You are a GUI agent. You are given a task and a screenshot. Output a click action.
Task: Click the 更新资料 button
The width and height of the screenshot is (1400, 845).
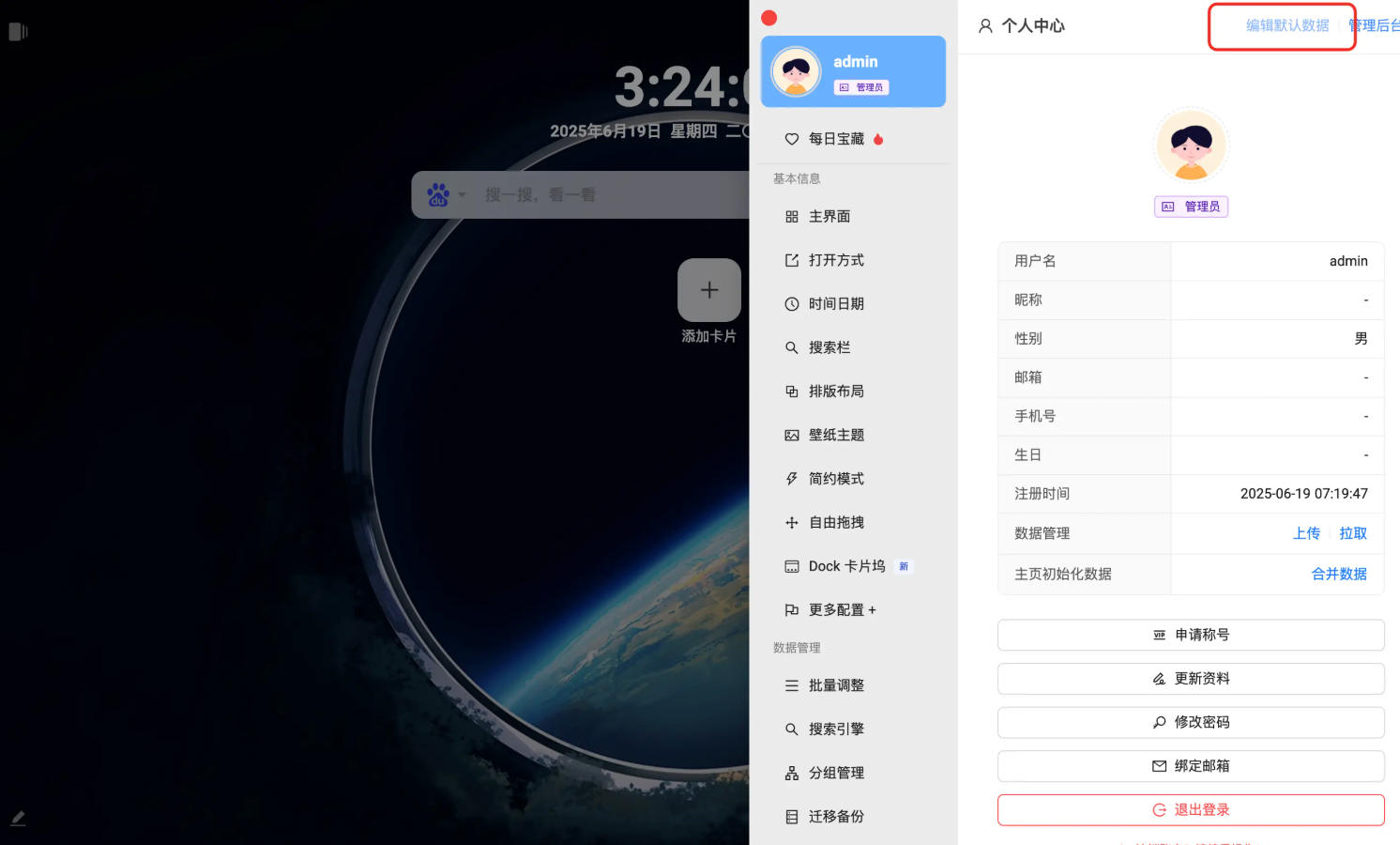point(1191,679)
